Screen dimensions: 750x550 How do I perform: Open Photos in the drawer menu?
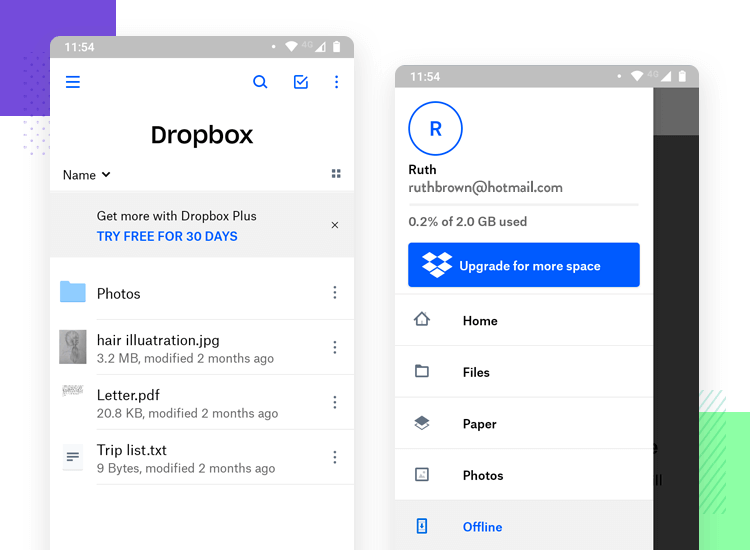coord(524,475)
